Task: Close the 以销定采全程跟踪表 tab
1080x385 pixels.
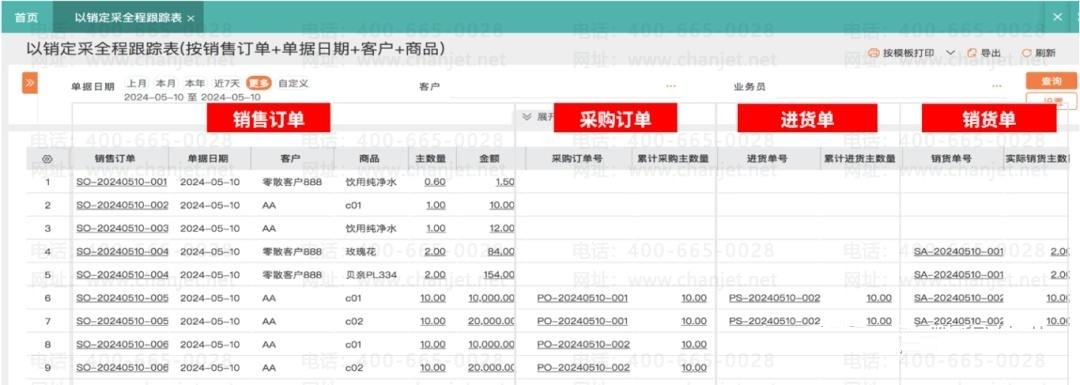Action: (x=191, y=18)
